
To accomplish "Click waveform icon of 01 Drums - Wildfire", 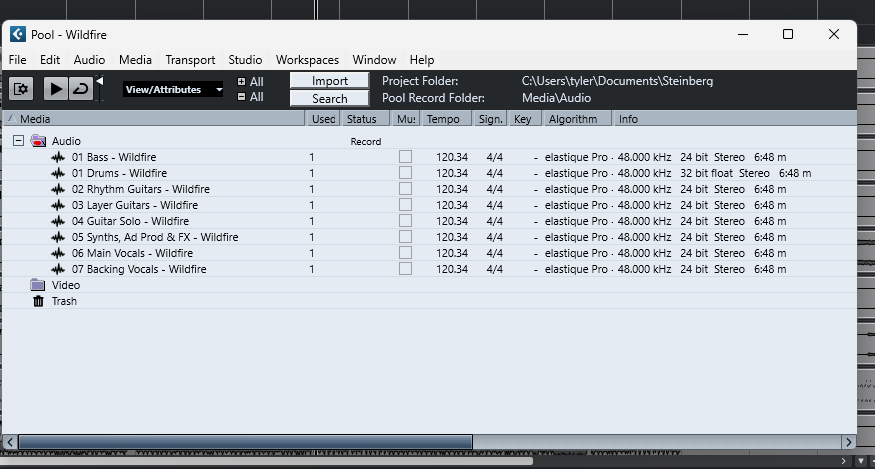I will click(x=58, y=173).
